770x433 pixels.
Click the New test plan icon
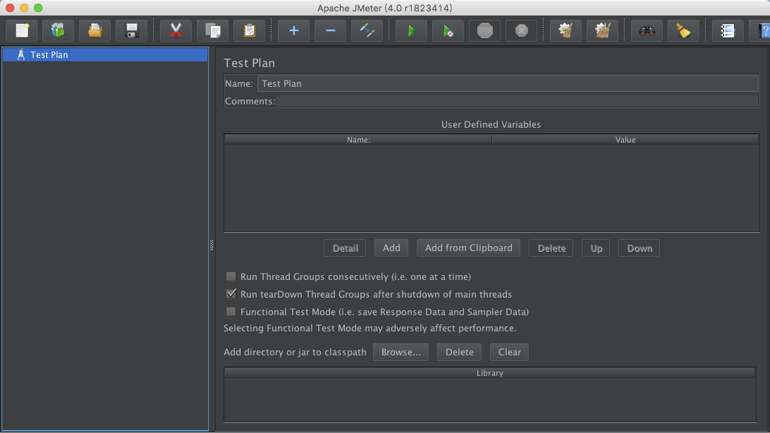click(x=22, y=30)
